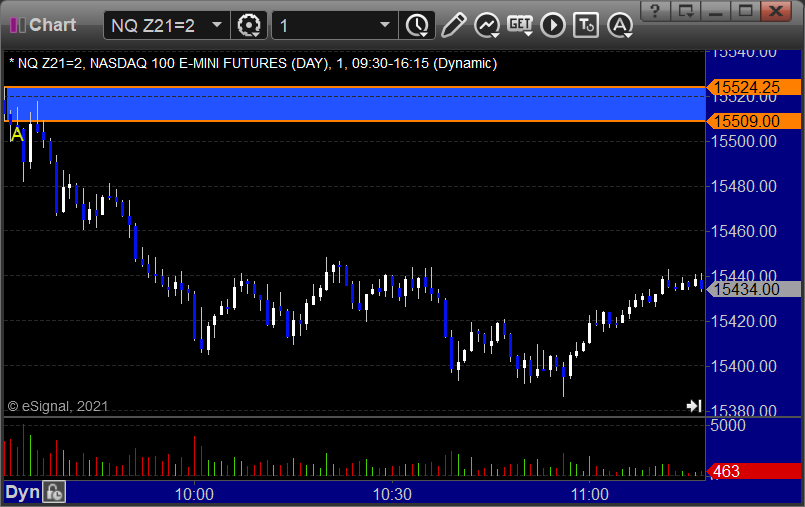Click the pop-out window button
805x507 pixels.
click(685, 10)
